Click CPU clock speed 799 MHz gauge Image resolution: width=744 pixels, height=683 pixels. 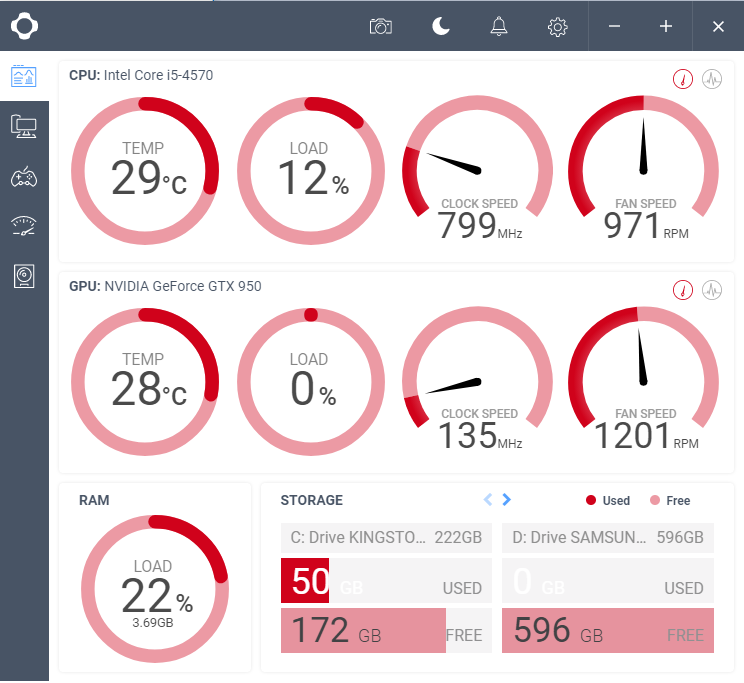click(477, 168)
